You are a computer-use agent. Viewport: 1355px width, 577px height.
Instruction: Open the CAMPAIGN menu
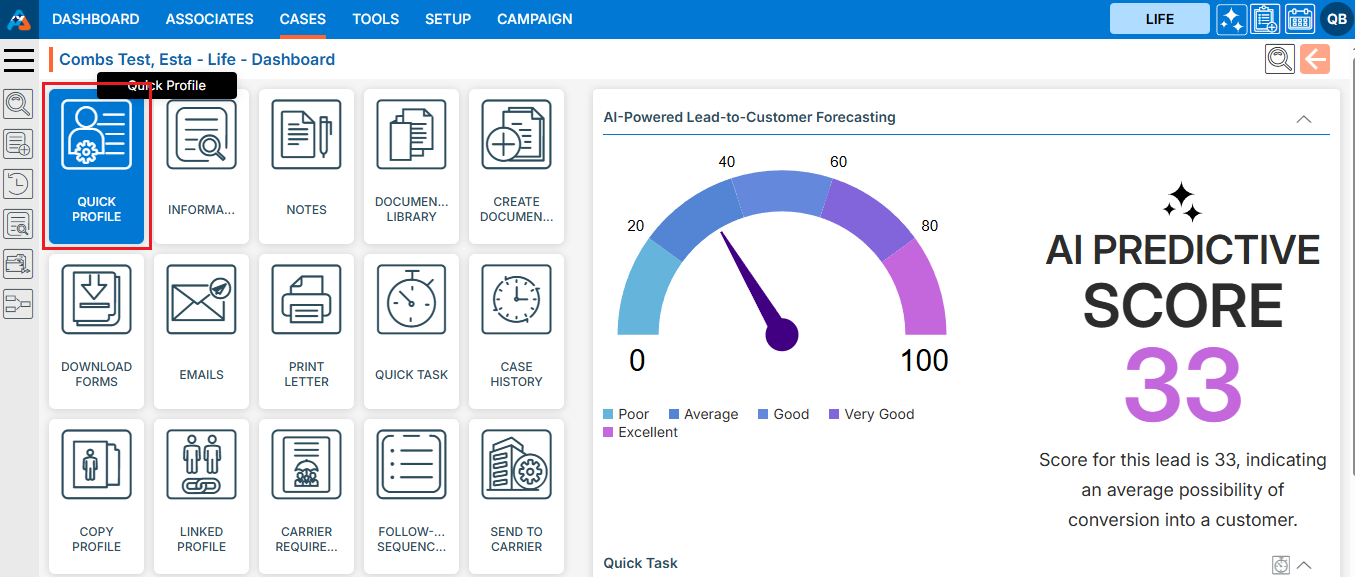point(534,19)
